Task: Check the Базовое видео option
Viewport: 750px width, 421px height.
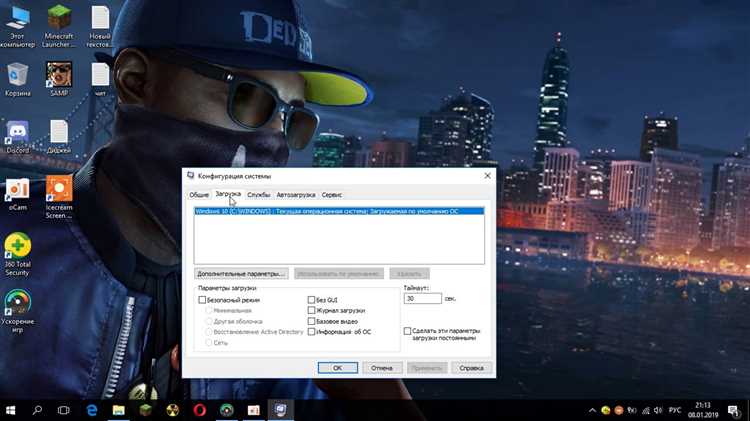Action: tap(311, 321)
